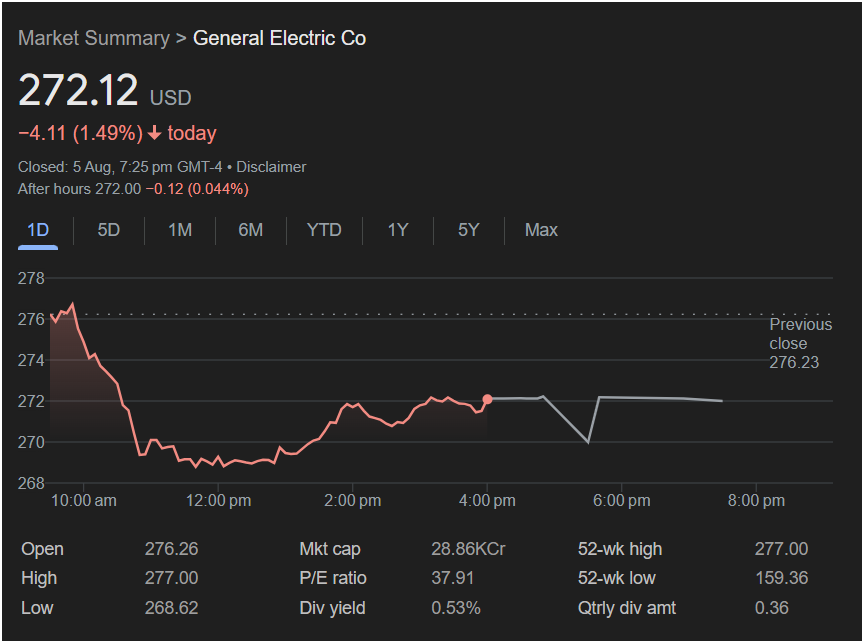This screenshot has width=864, height=643.
Task: Click the after hours −0.12 (0.044%) change
Action: click(197, 189)
